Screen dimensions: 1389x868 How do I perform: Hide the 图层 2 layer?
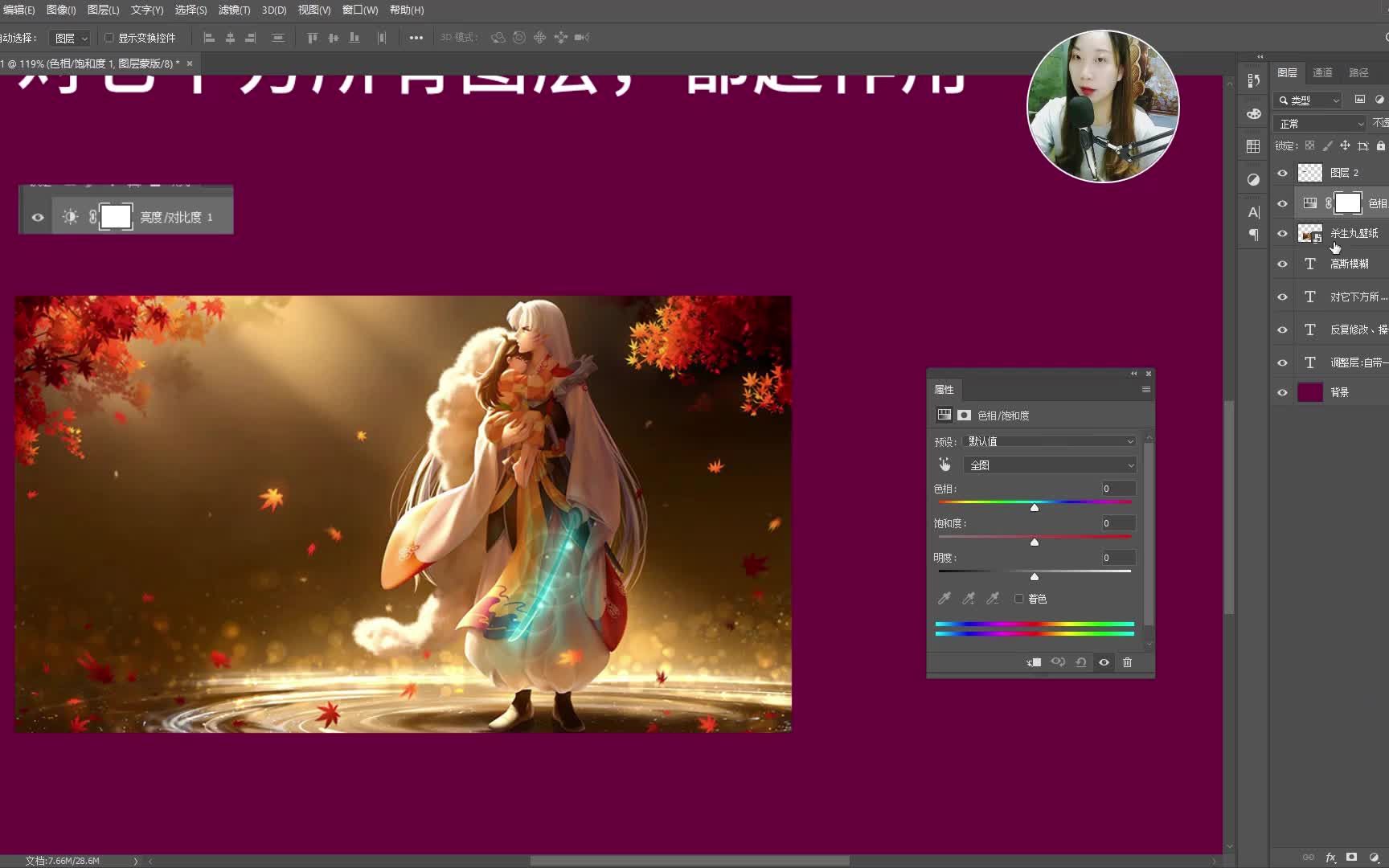(1282, 173)
